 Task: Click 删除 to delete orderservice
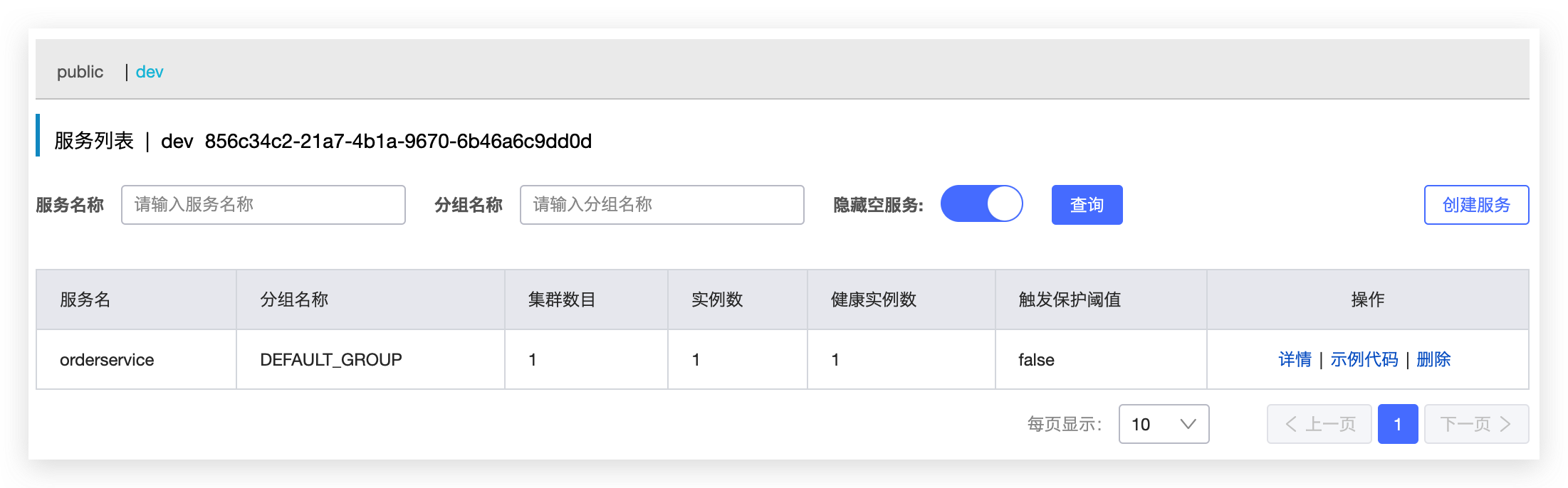click(1433, 359)
